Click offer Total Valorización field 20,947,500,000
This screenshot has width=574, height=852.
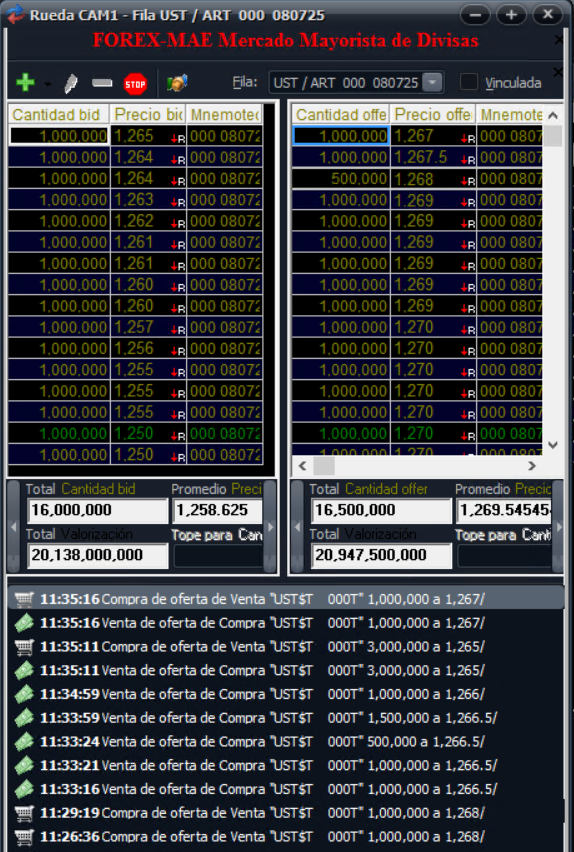click(x=381, y=555)
